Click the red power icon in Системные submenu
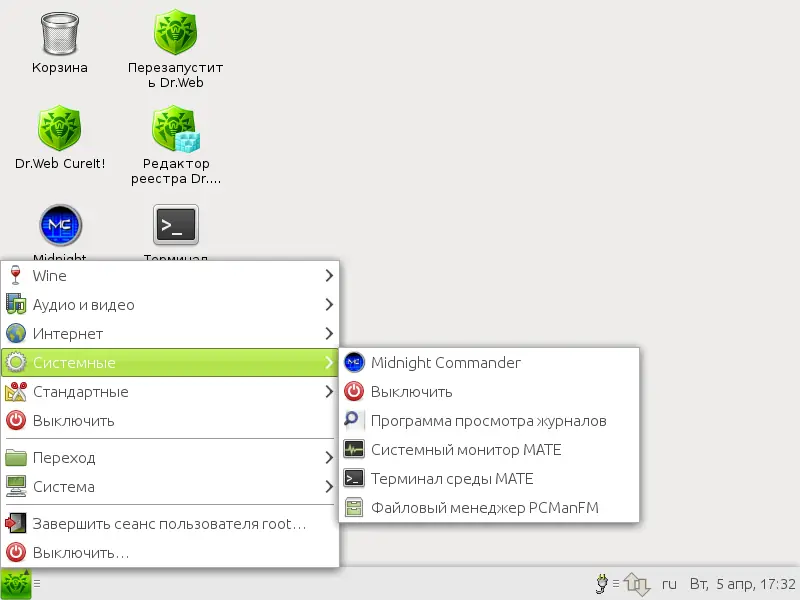The image size is (800, 600). pyautogui.click(x=354, y=392)
